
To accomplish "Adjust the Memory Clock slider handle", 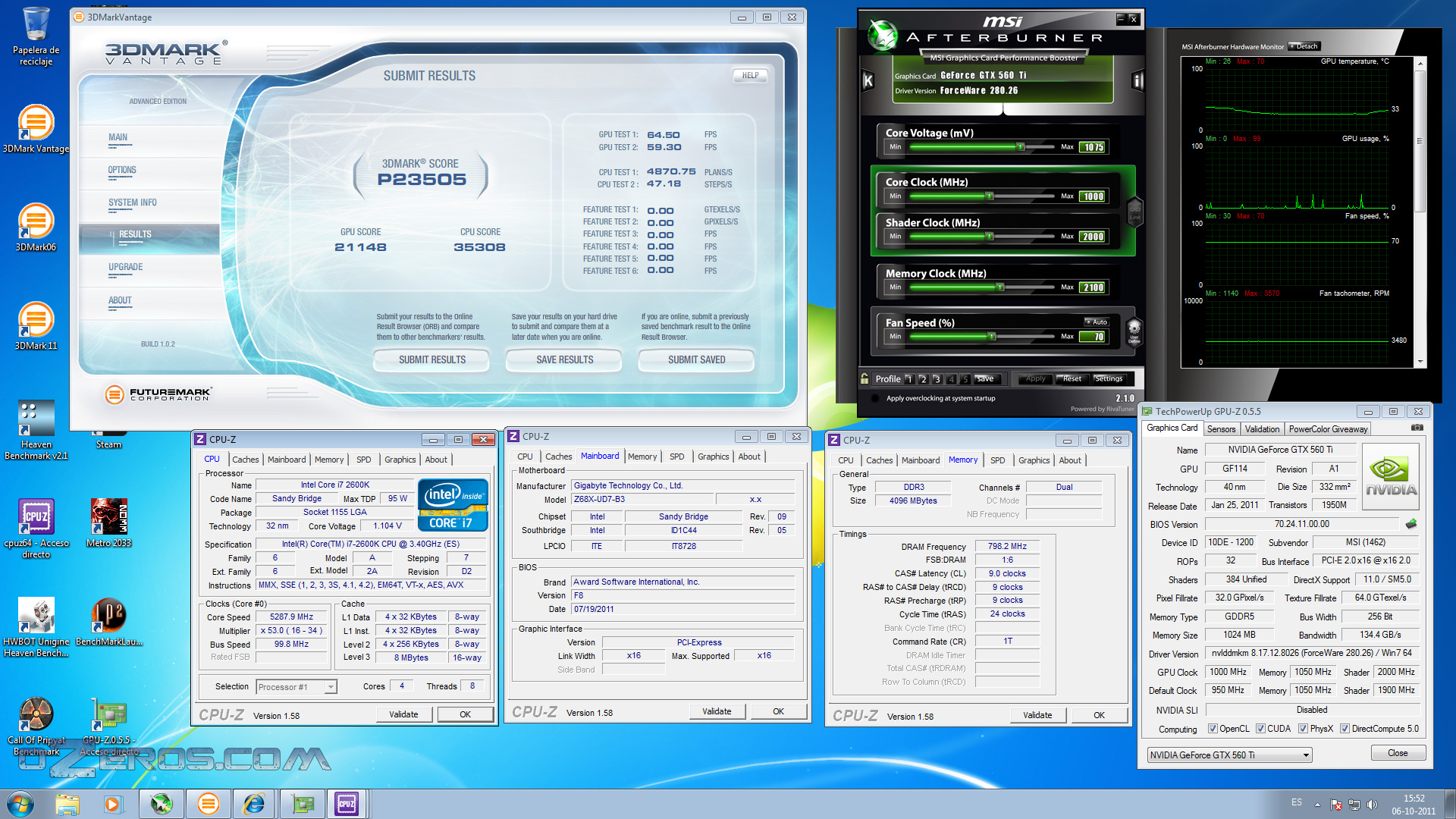I will click(x=1000, y=287).
